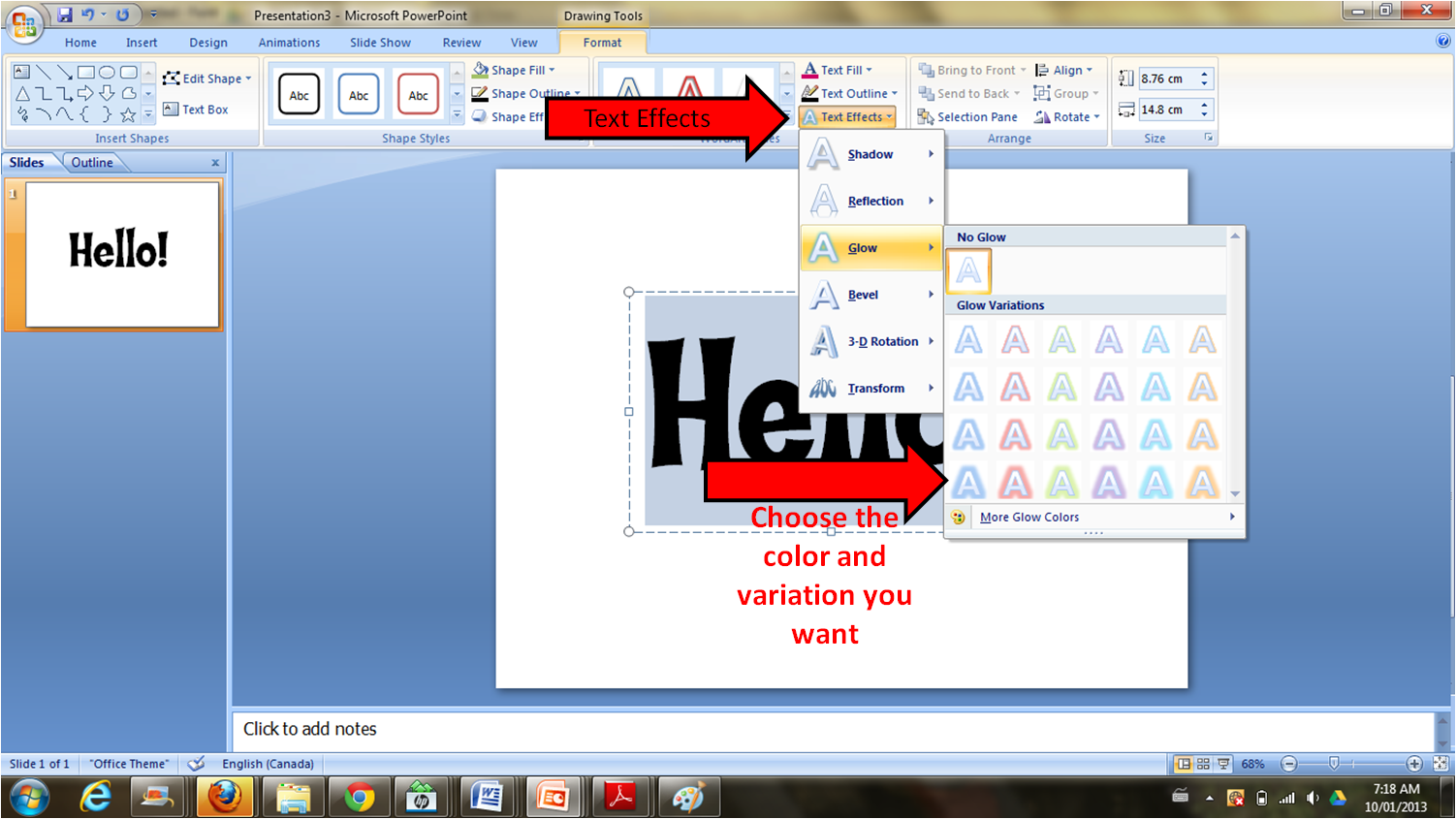Click the Help button on the ribbon

pos(1443,42)
